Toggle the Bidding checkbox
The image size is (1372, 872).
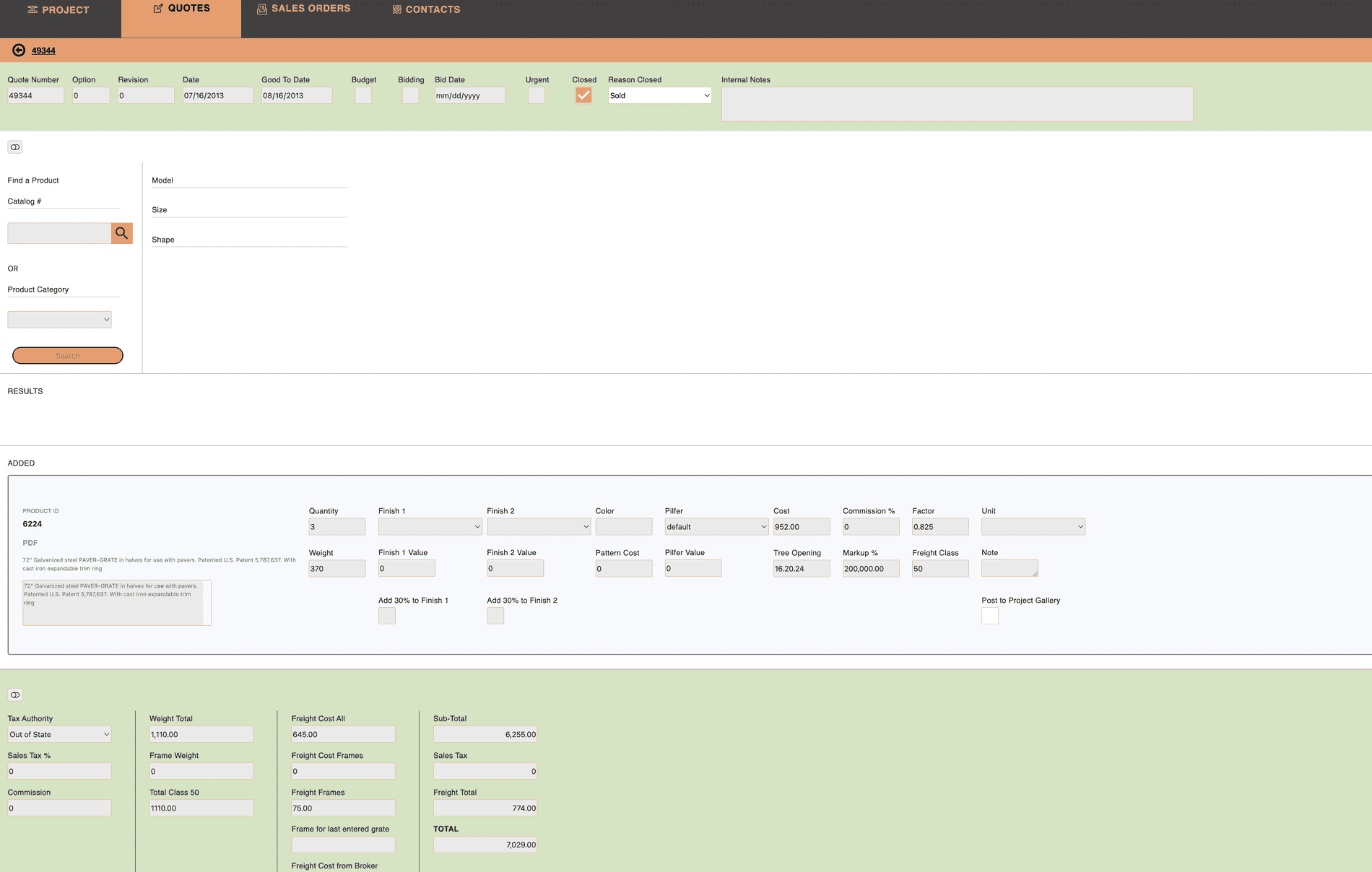coord(411,95)
